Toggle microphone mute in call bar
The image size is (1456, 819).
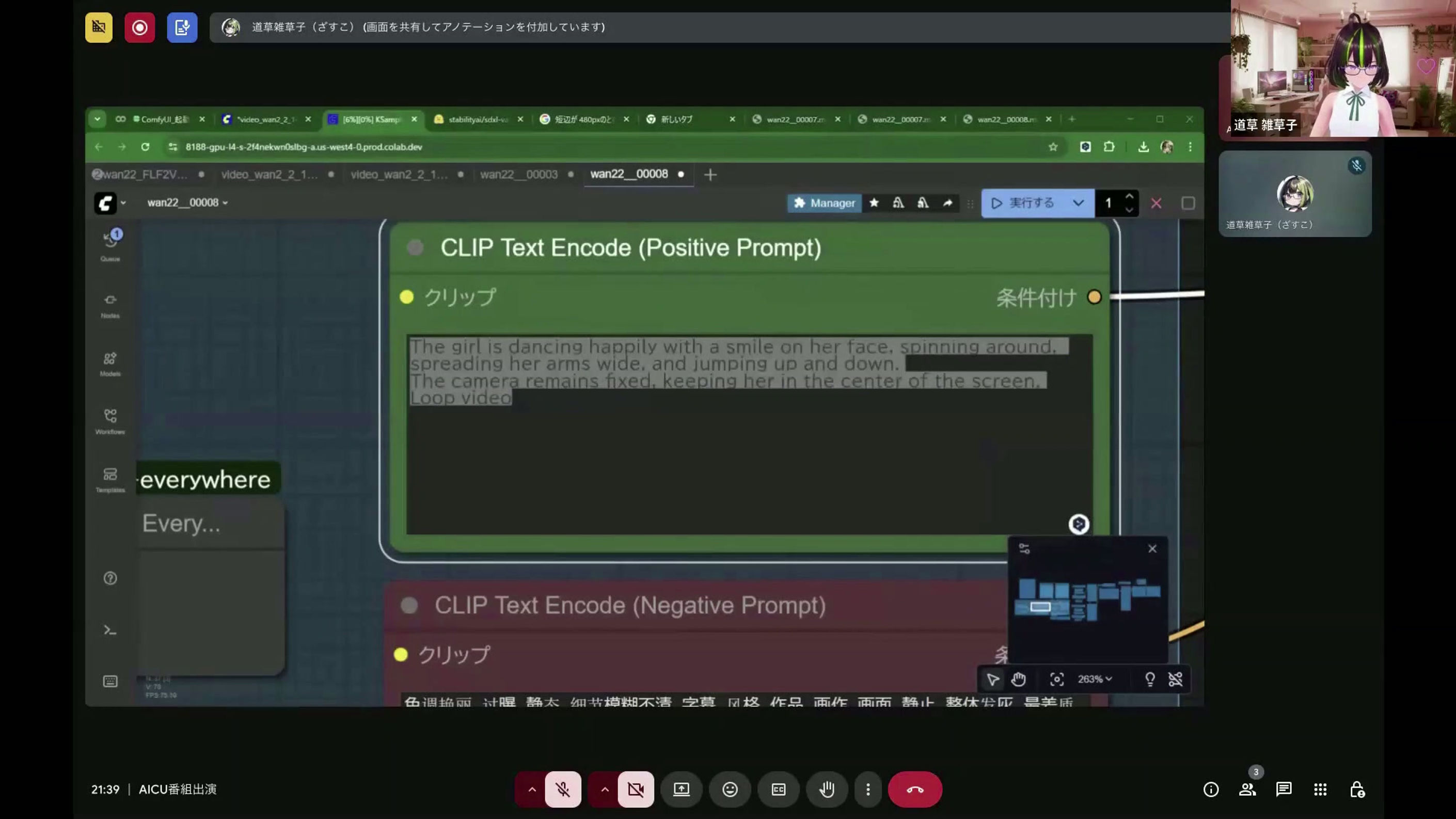tap(562, 789)
